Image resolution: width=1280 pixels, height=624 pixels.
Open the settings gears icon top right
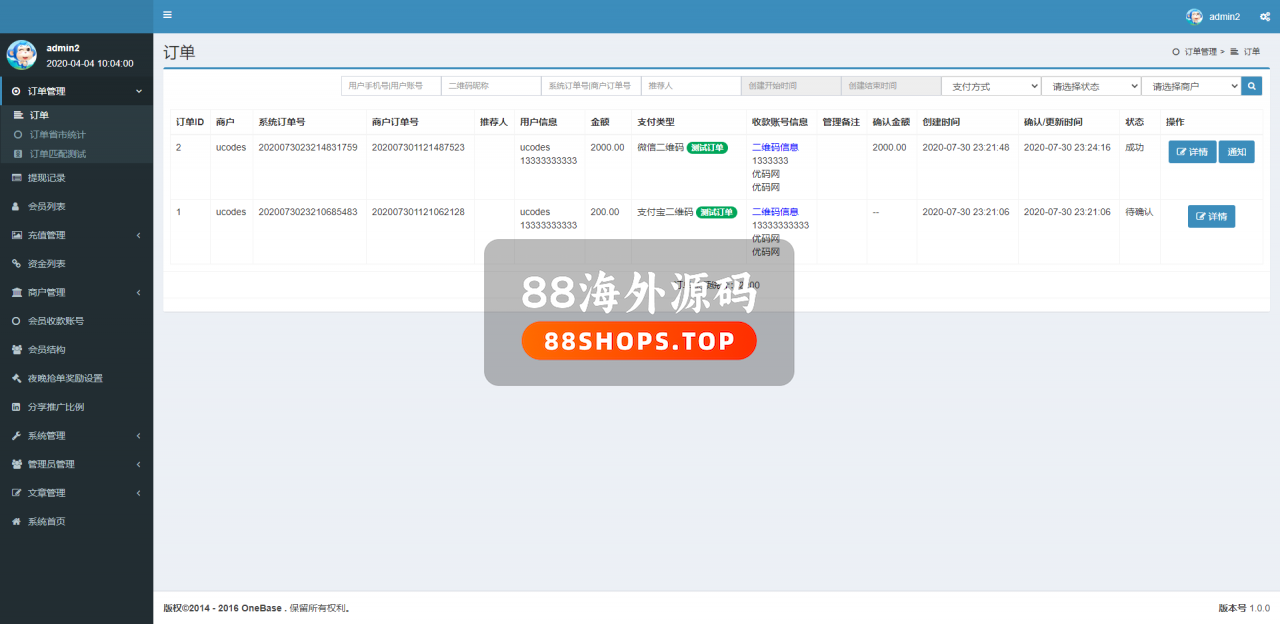click(x=1265, y=17)
